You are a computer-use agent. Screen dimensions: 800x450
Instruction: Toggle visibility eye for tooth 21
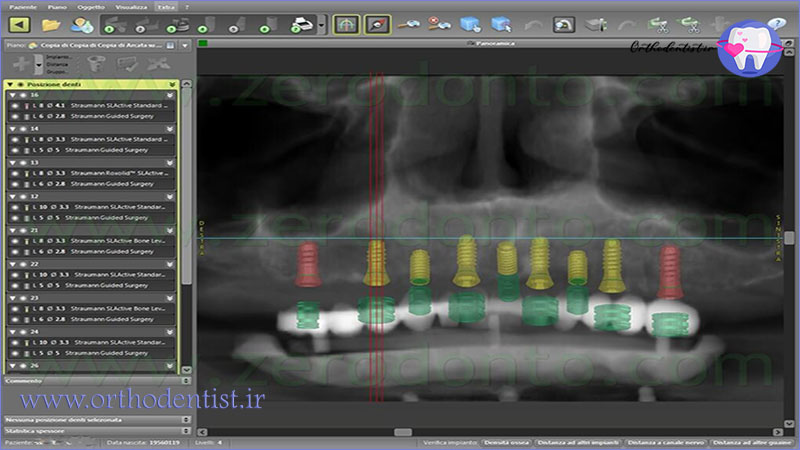pyautogui.click(x=23, y=231)
